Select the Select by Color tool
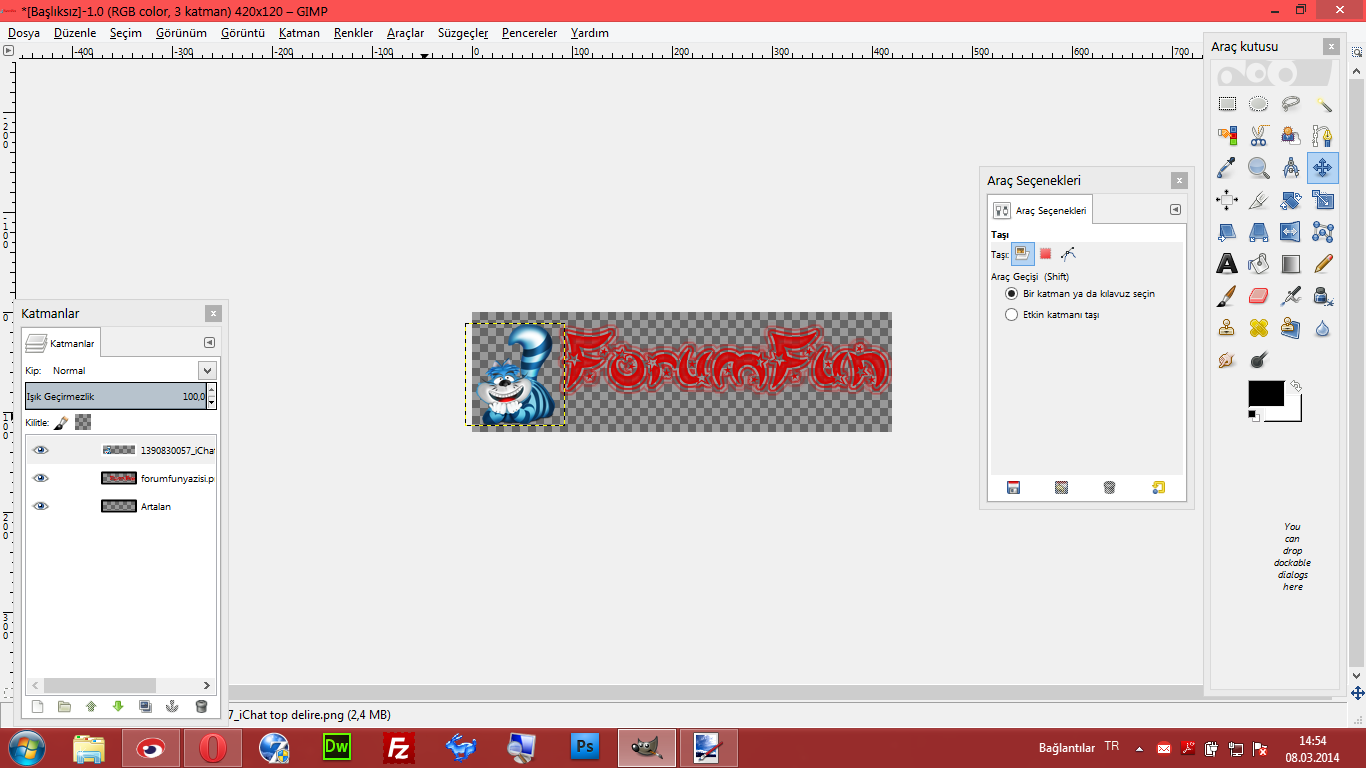This screenshot has width=1366, height=768. (x=1227, y=135)
